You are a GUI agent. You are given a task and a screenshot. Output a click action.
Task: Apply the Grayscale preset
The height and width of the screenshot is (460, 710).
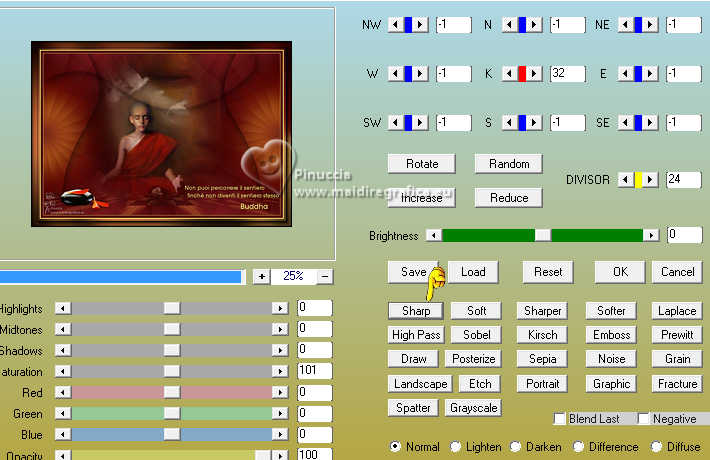point(473,408)
